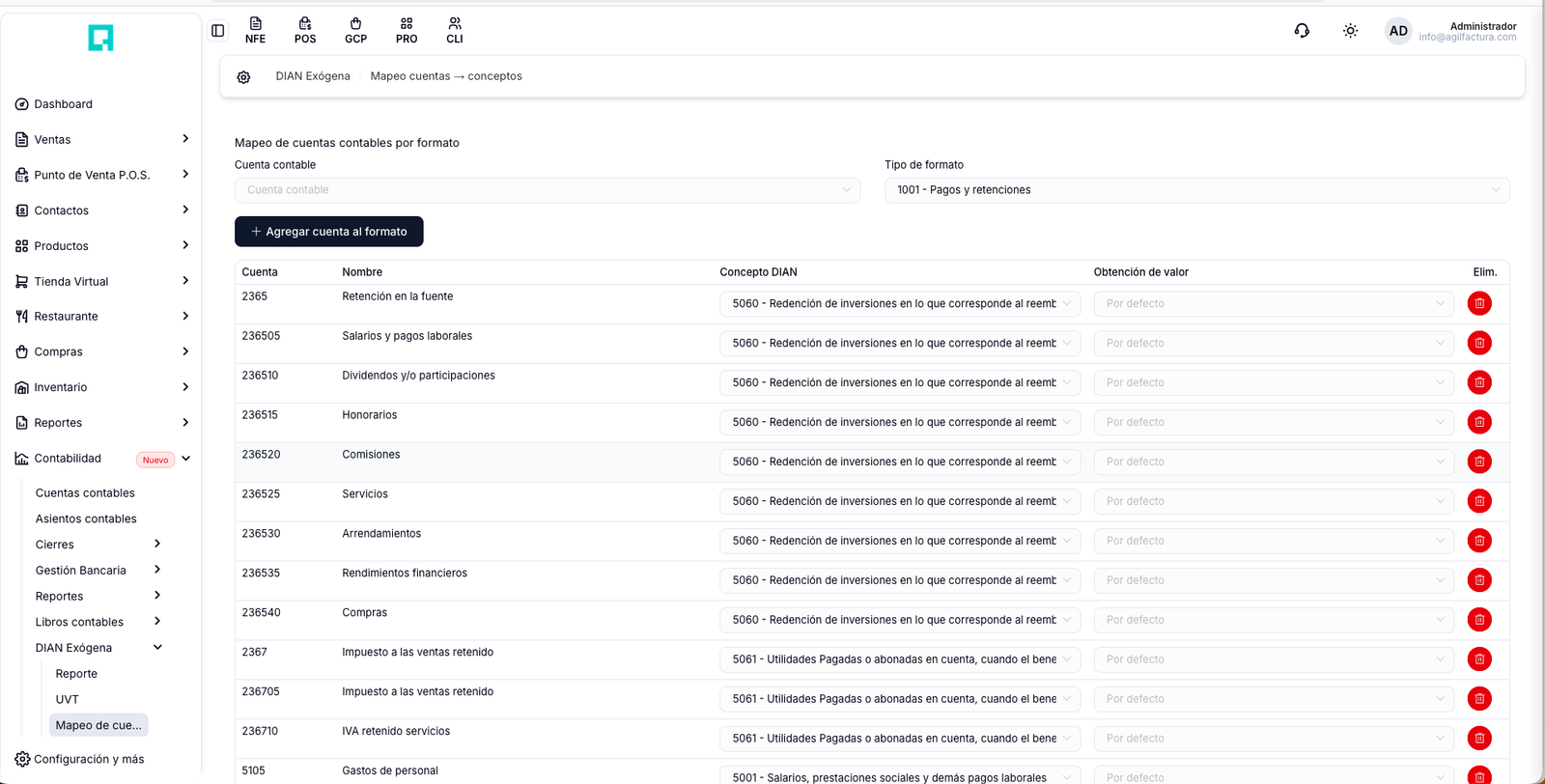This screenshot has height=784, width=1545.
Task: Expand Punto de Venta P.O.S. menu
Action: click(102, 175)
